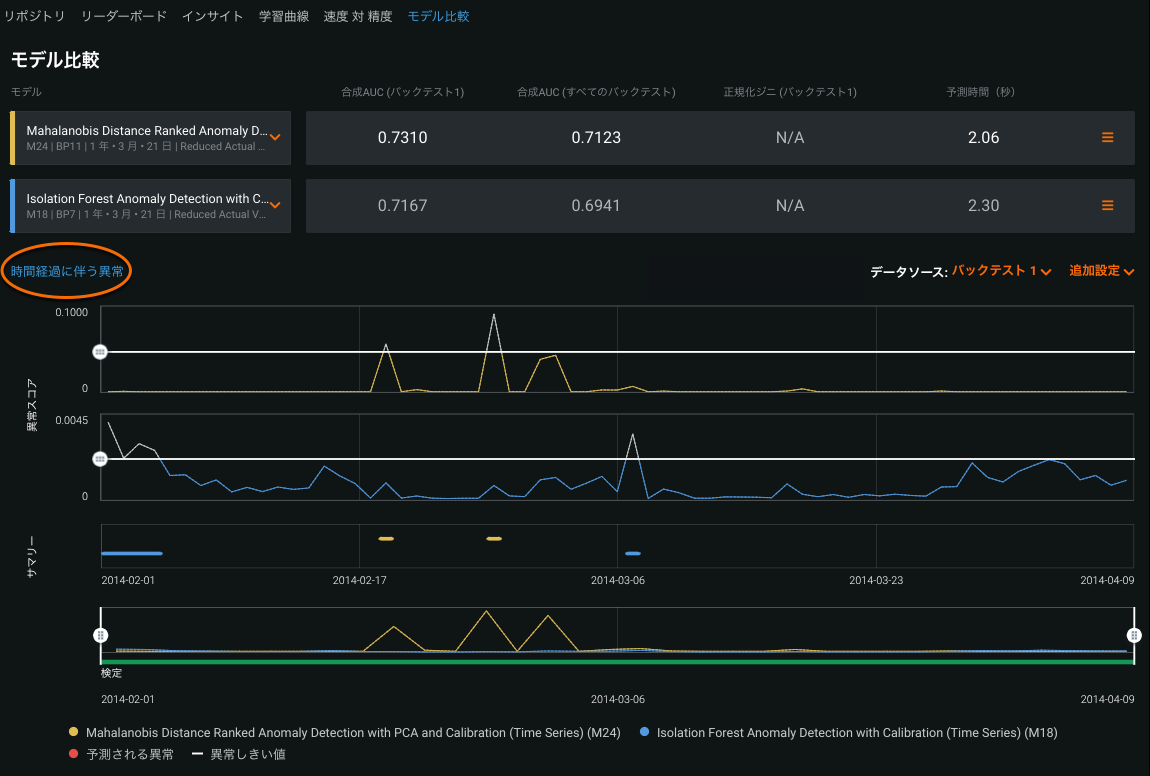The width and height of the screenshot is (1150, 776).
Task: Grab threshold handle on Isolation Forest chart
Action: (x=100, y=459)
